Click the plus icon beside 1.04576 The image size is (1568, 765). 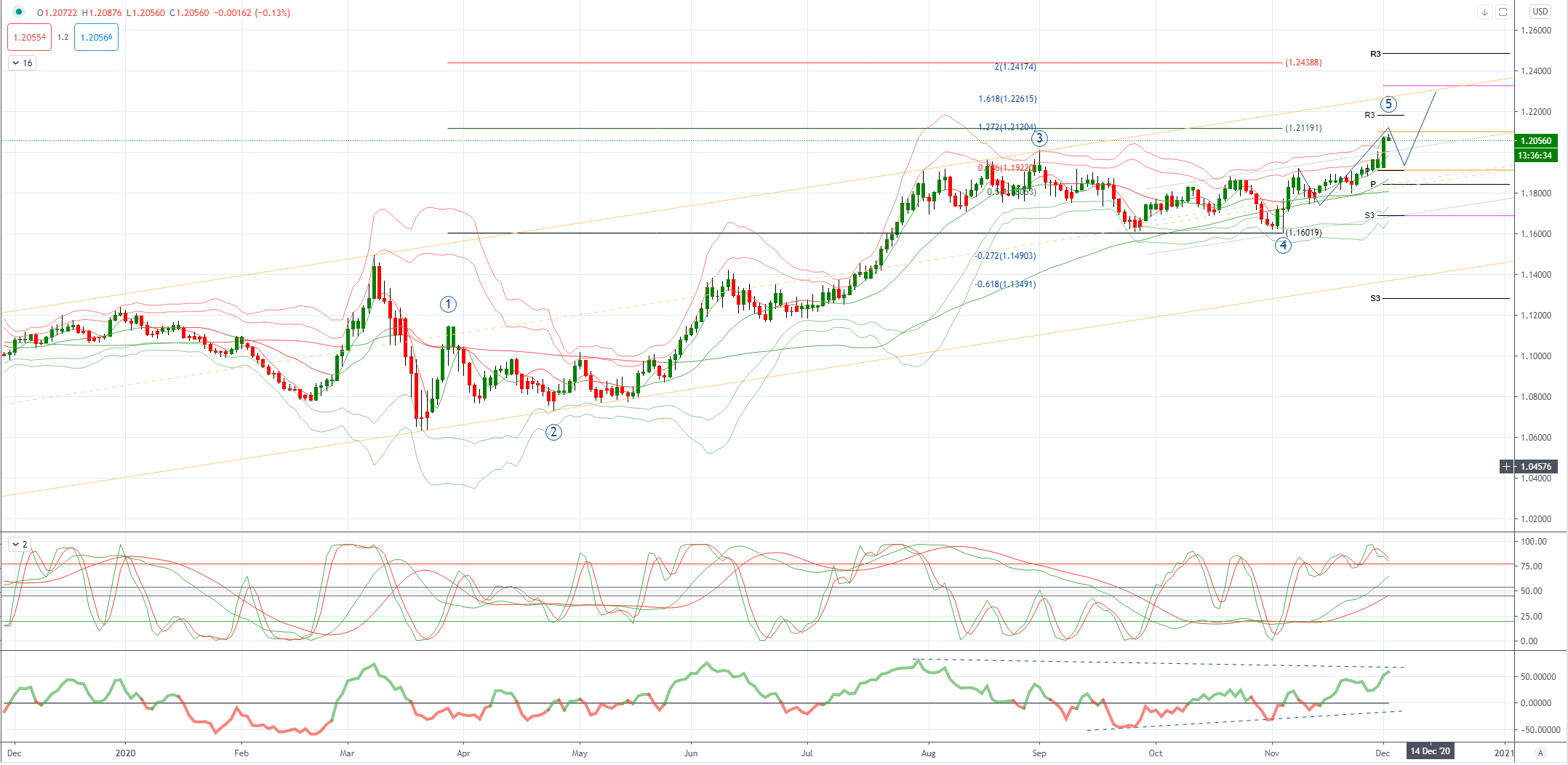click(1507, 467)
